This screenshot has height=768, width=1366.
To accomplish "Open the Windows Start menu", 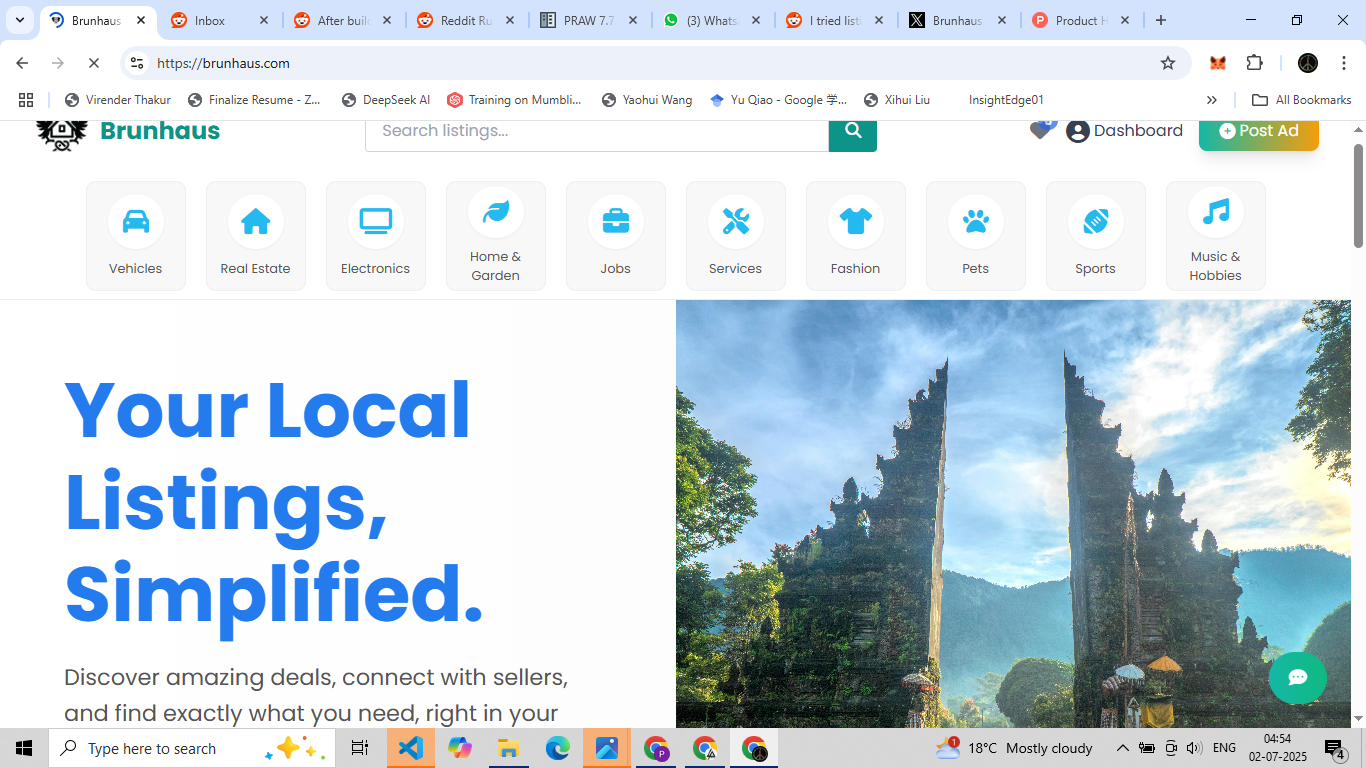I will click(x=24, y=748).
